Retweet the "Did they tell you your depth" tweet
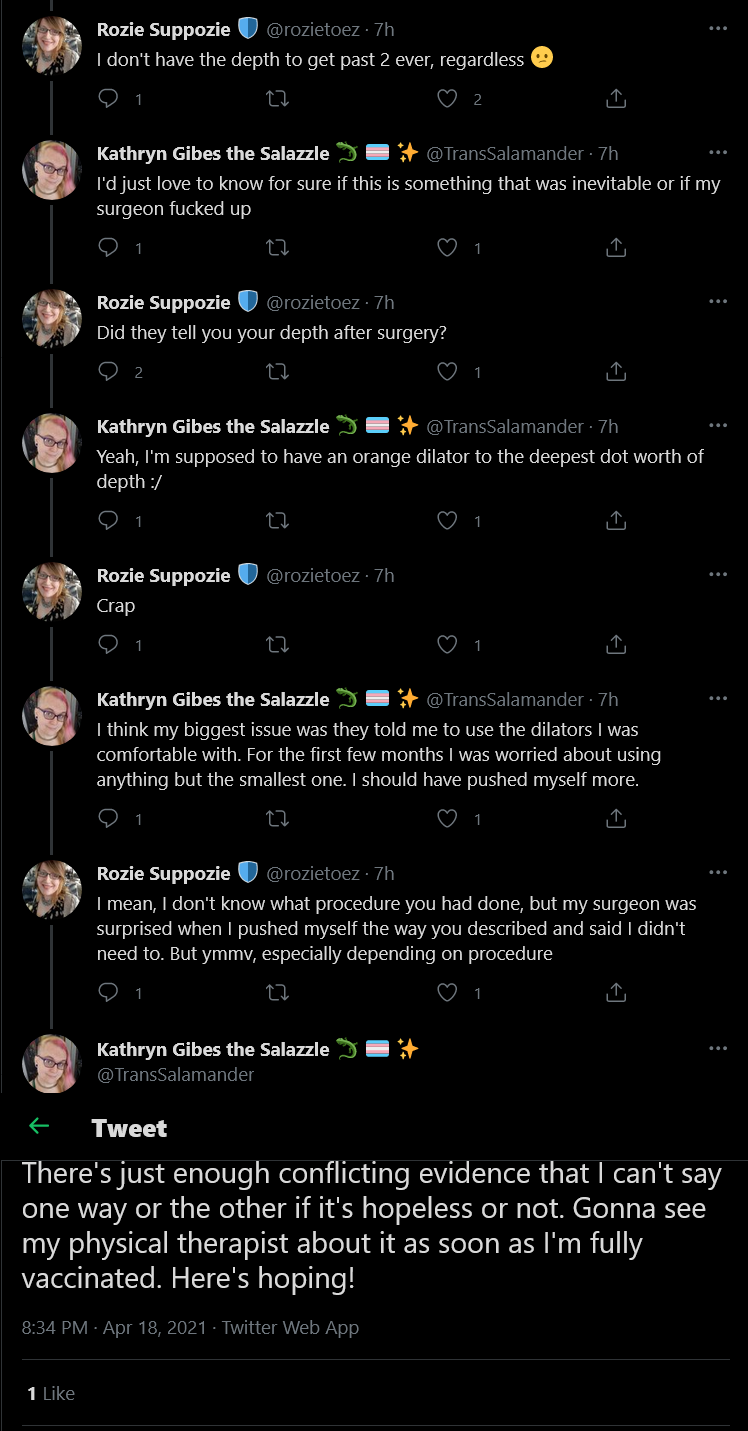The width and height of the screenshot is (748, 1431). pos(278,372)
